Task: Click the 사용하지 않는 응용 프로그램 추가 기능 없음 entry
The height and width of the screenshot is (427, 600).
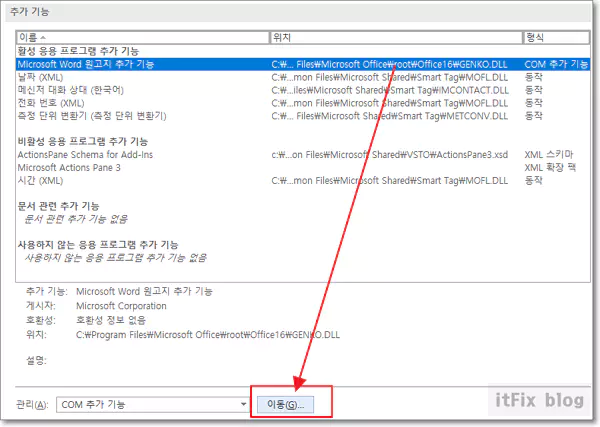Action: [115, 258]
